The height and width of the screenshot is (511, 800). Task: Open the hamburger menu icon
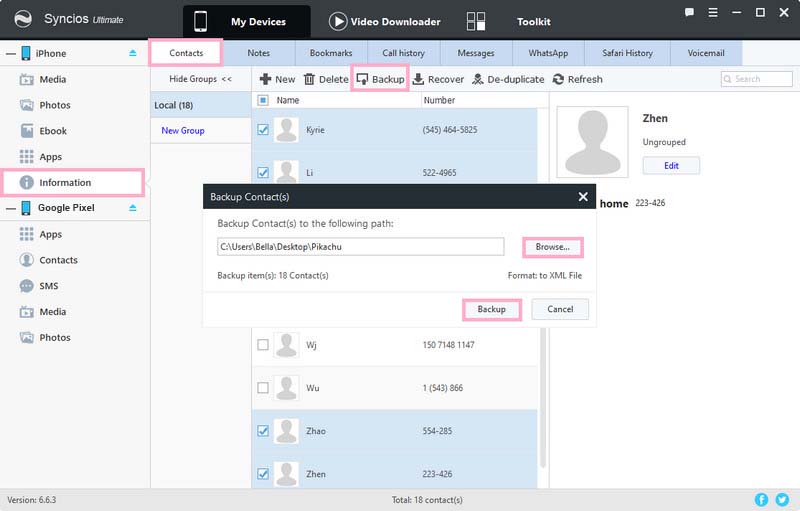[713, 13]
